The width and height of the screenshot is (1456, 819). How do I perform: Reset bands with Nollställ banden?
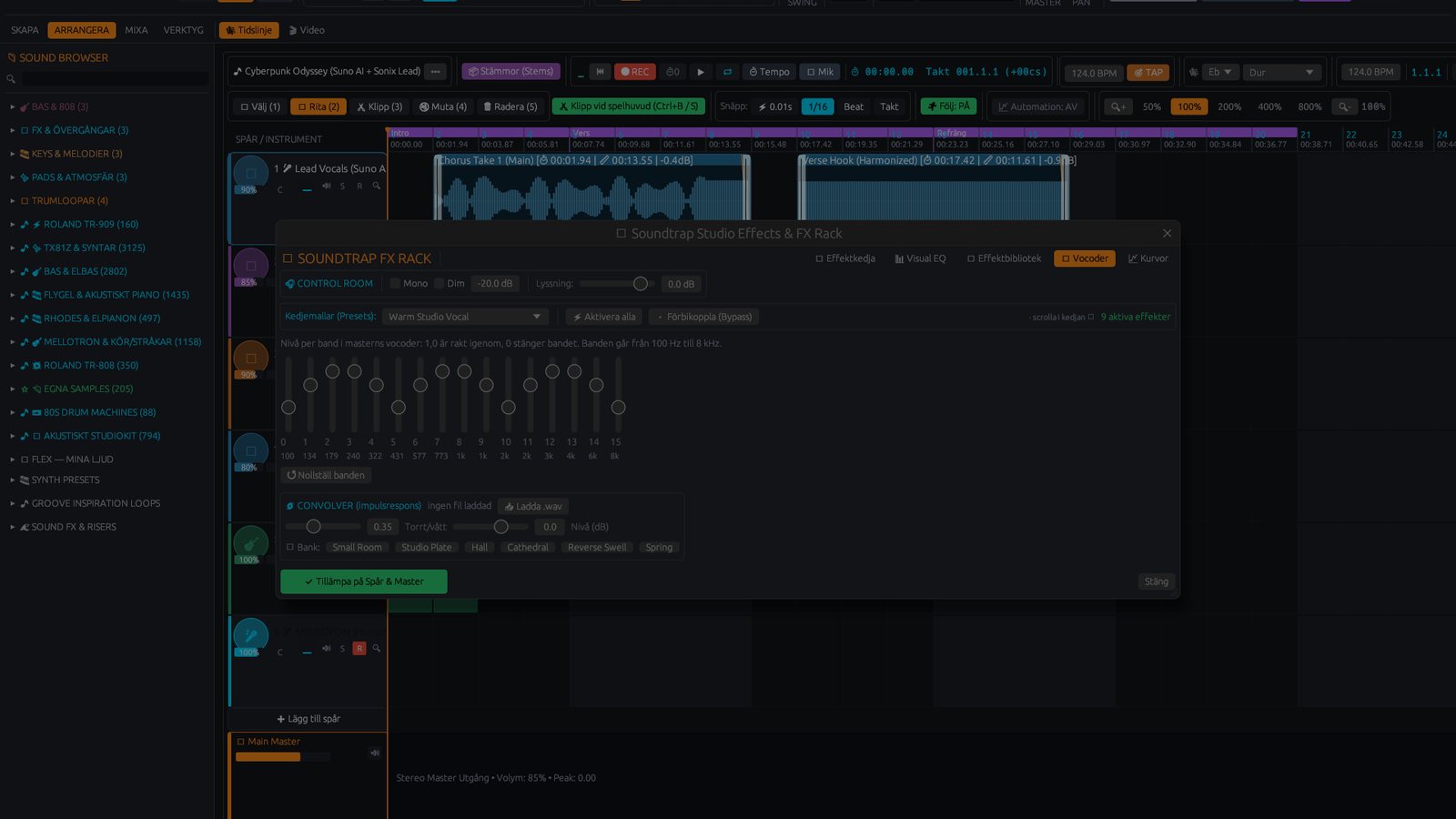326,475
